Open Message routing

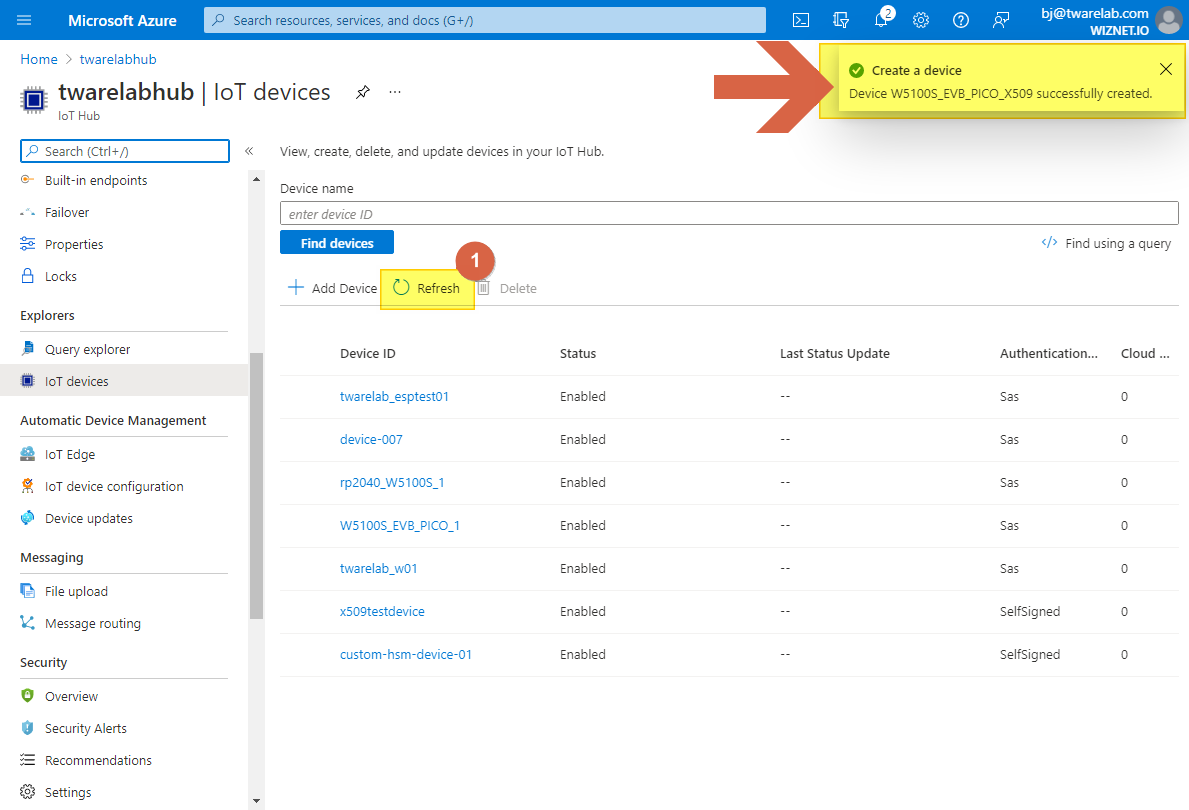coord(93,623)
